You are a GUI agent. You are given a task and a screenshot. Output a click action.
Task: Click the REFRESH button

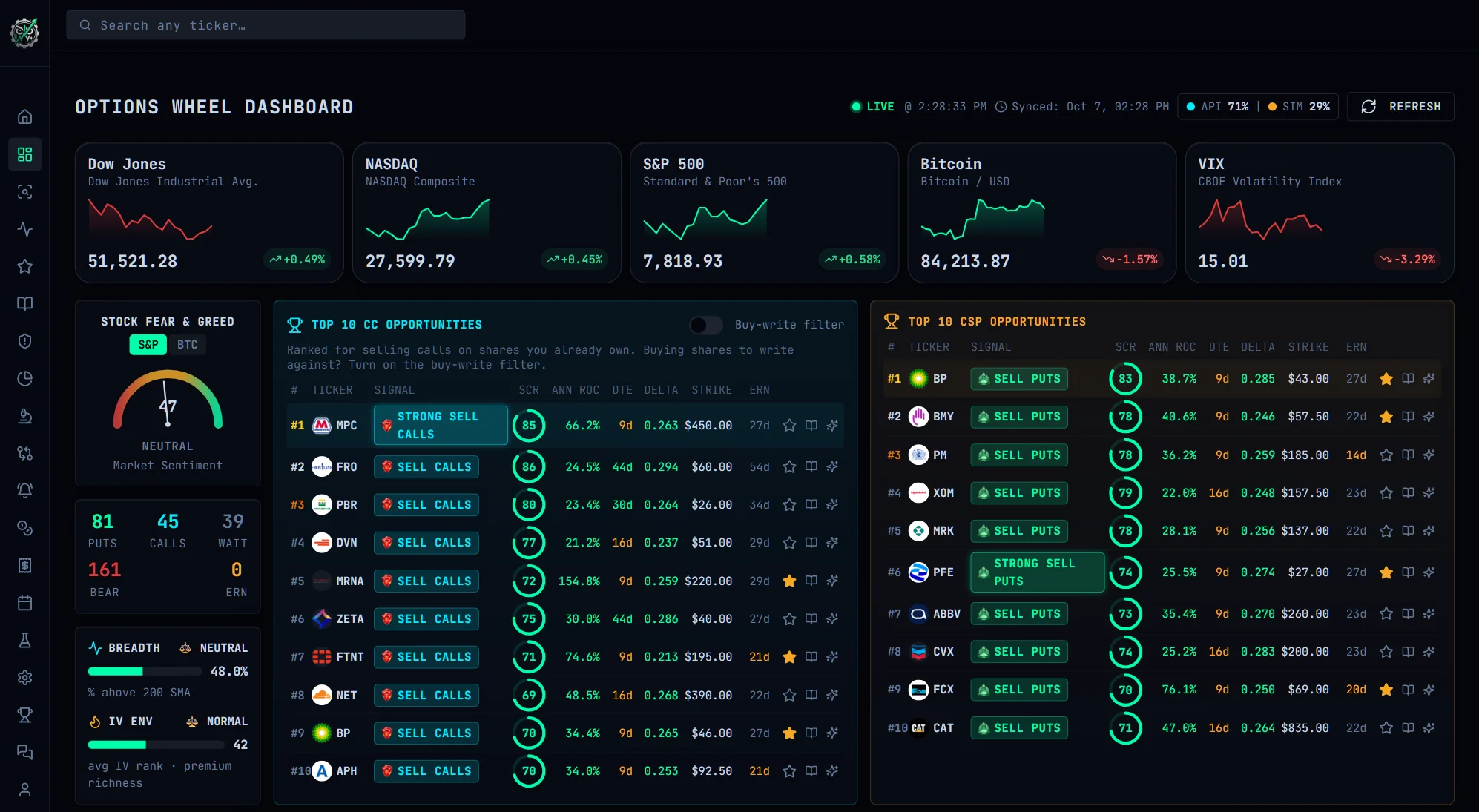(x=1400, y=107)
